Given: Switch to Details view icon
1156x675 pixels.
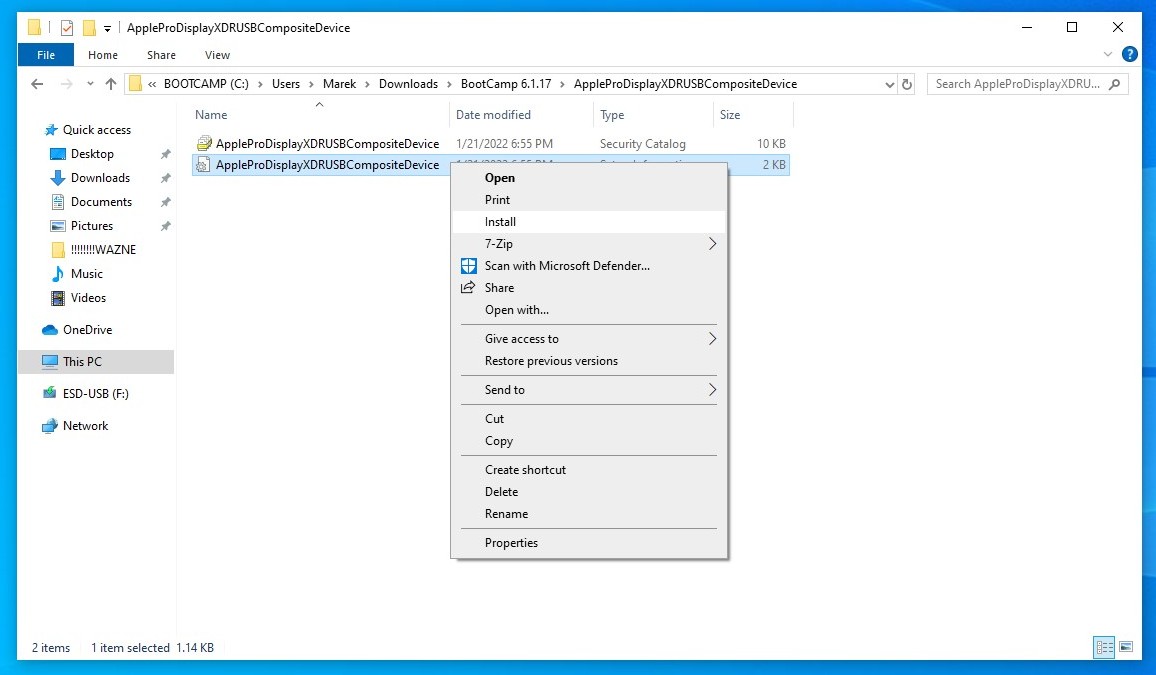Looking at the screenshot, I should tap(1104, 647).
